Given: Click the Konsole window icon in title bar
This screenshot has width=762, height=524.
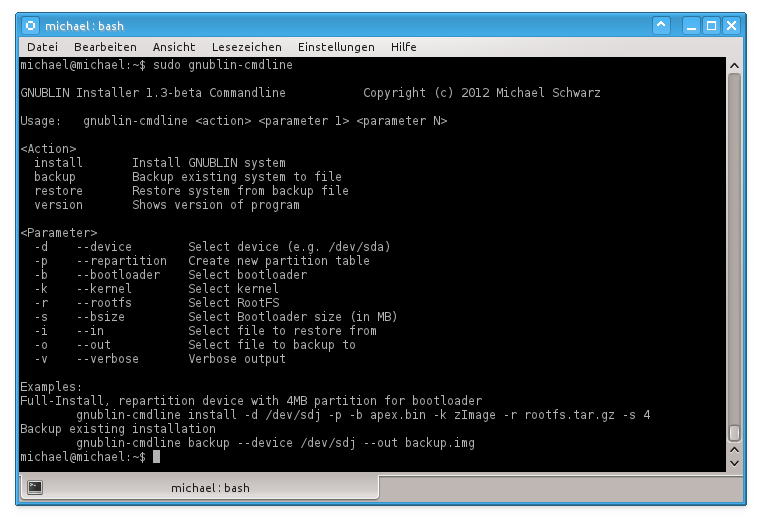Looking at the screenshot, I should tap(30, 25).
